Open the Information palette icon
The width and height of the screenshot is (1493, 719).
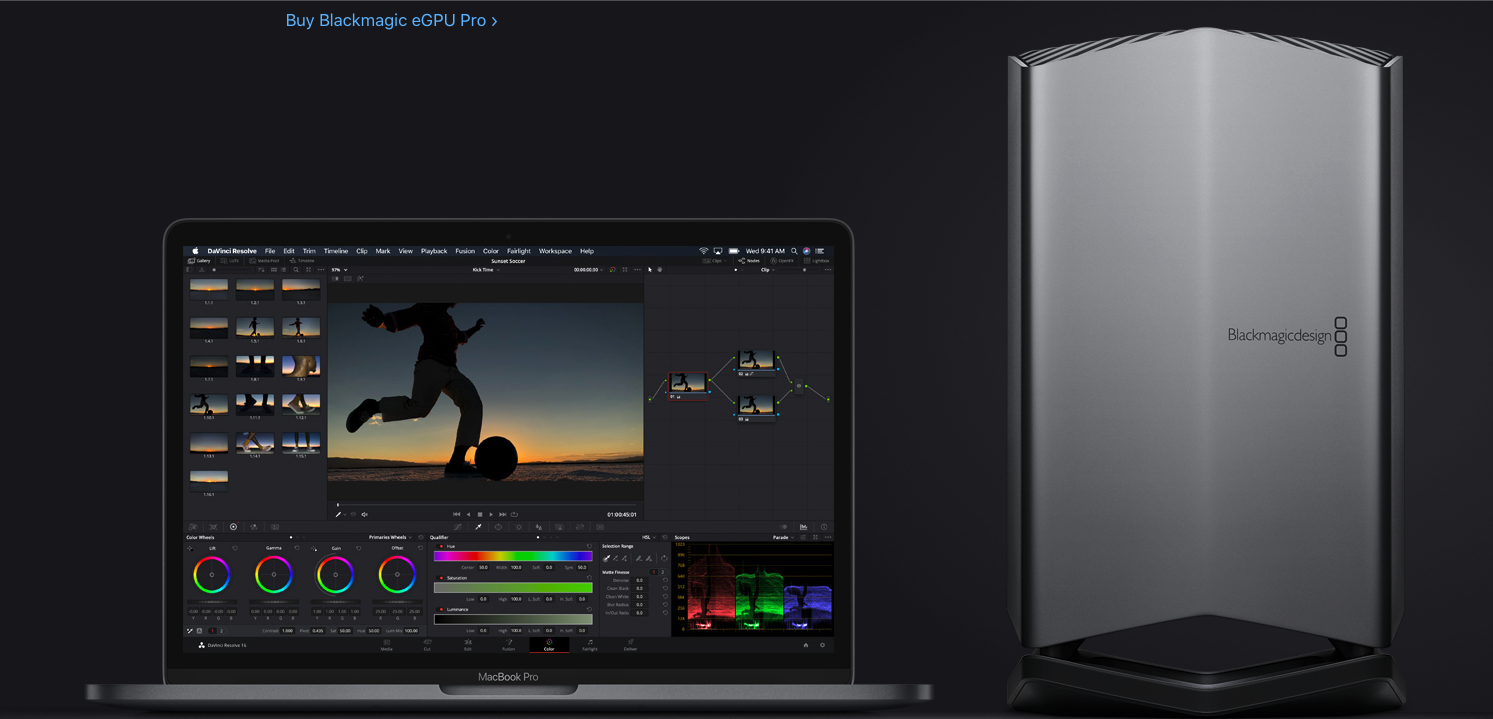(824, 527)
